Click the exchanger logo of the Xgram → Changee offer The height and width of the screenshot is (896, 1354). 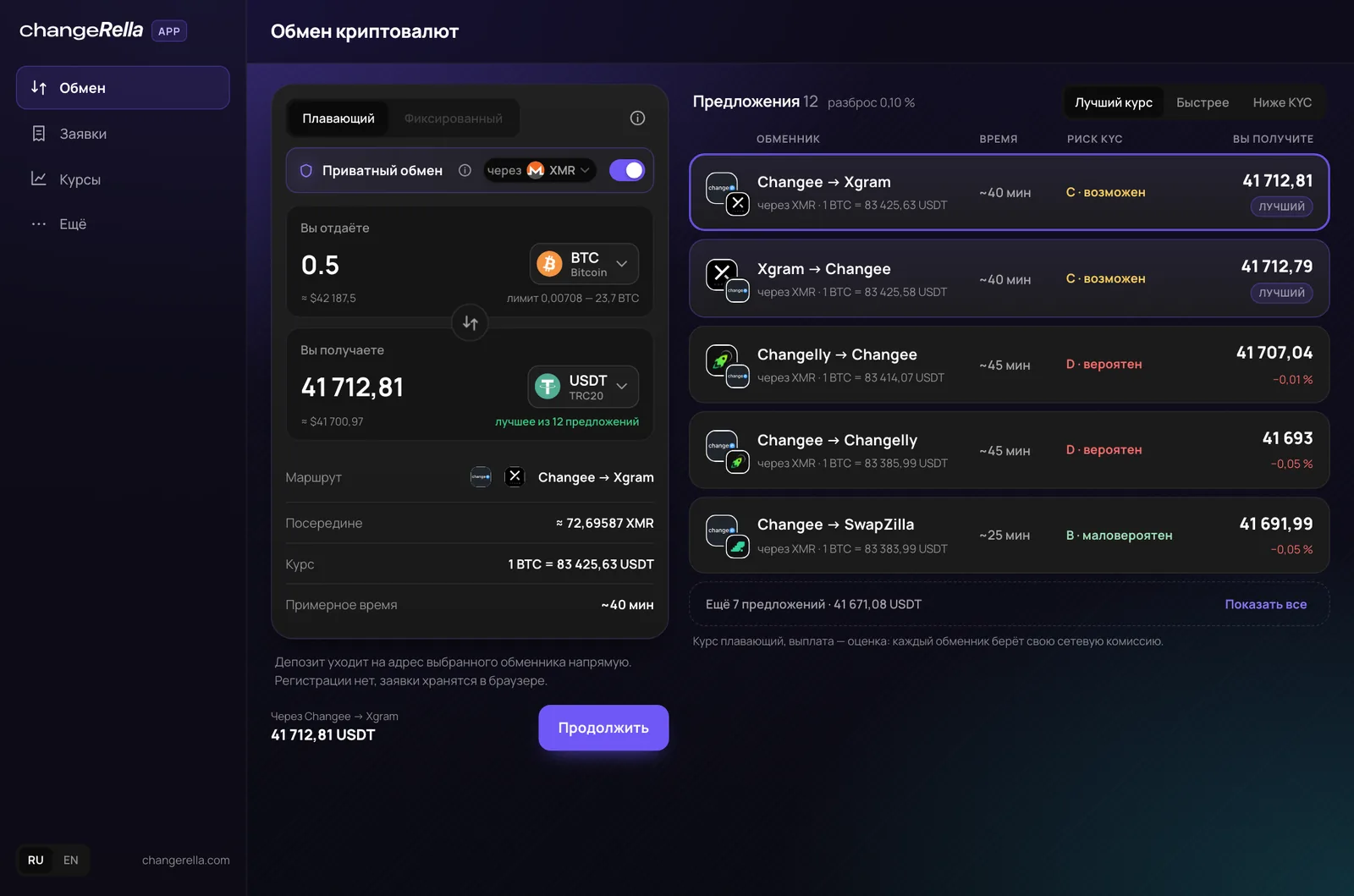[x=728, y=280]
